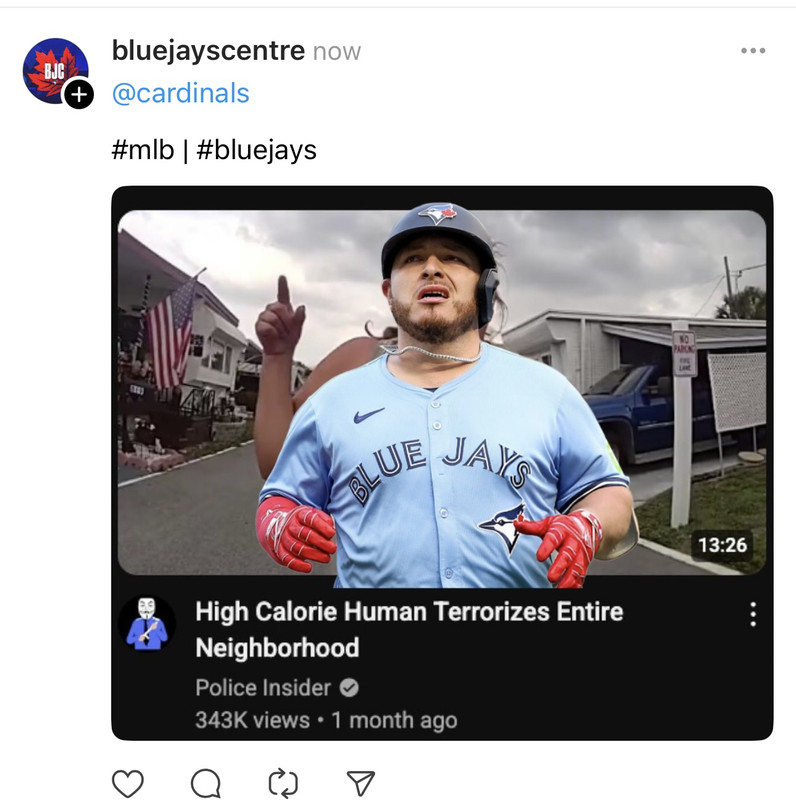Click the 13:26 video duration badge

pyautogui.click(x=722, y=545)
